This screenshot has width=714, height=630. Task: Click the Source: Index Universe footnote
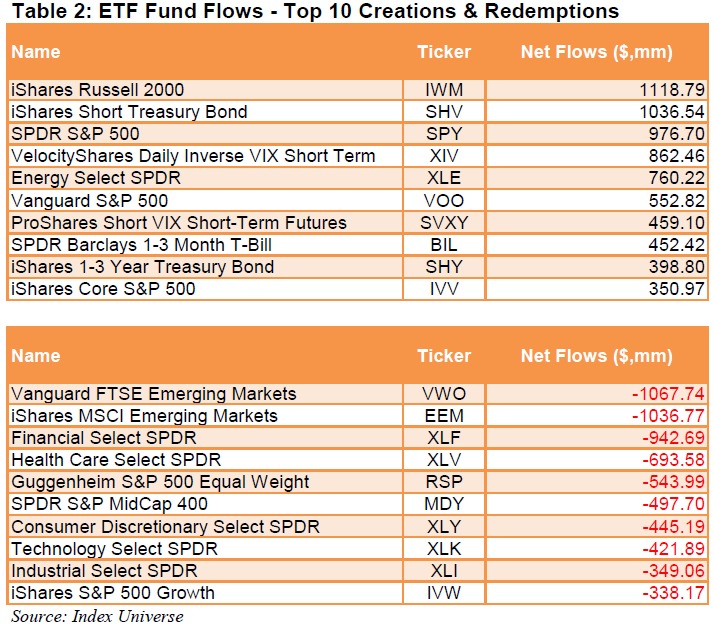[97, 616]
